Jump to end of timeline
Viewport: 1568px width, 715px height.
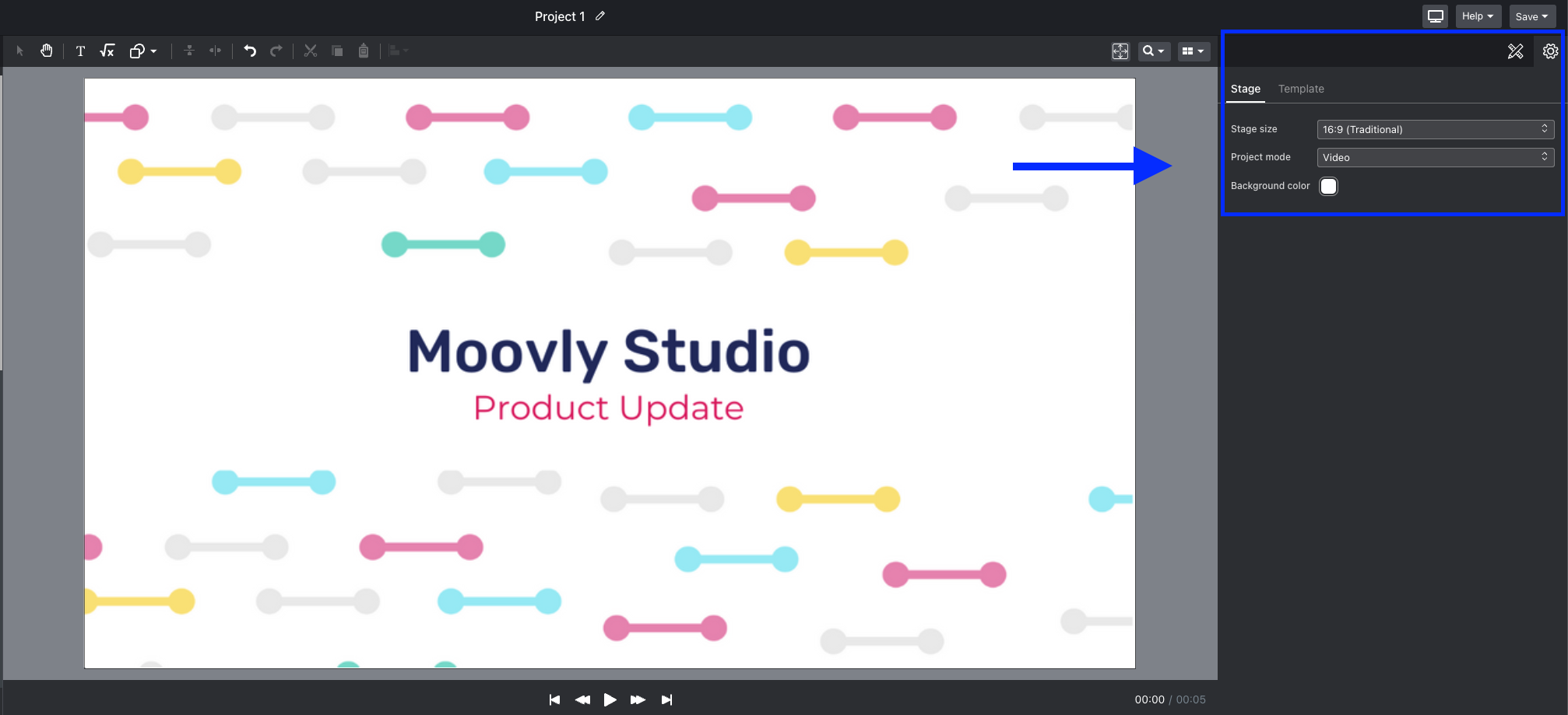(x=666, y=699)
